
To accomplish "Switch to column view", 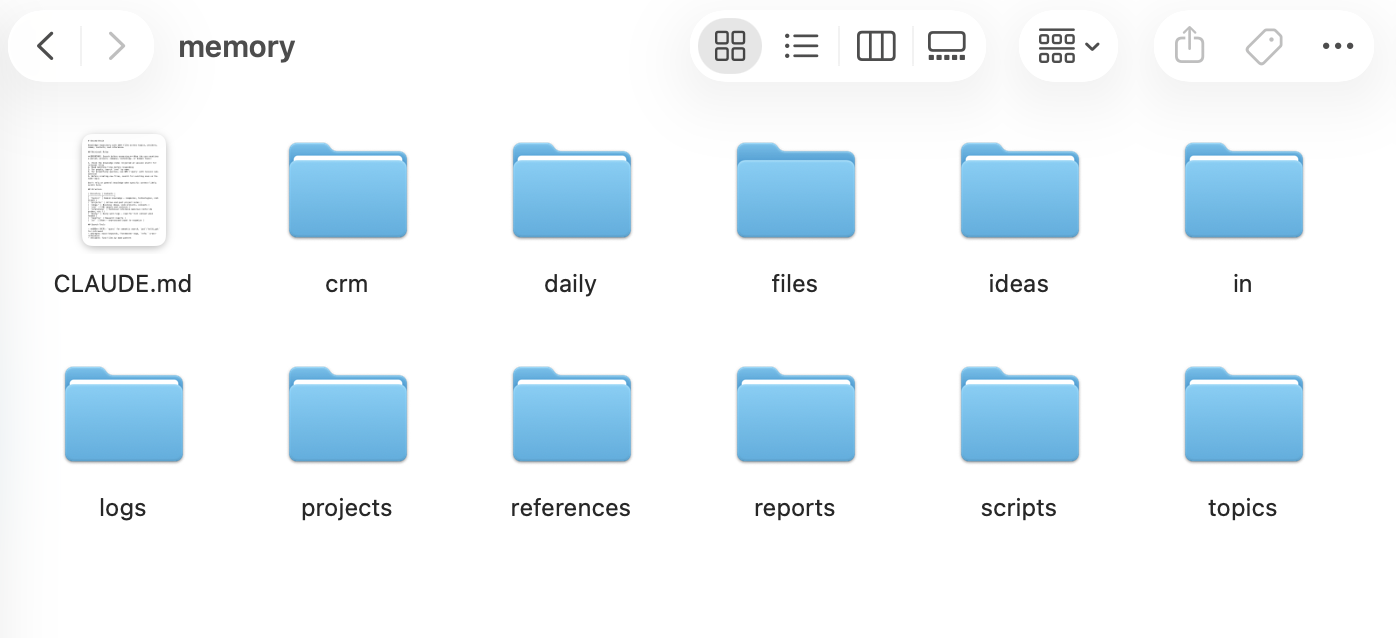I will point(876,46).
